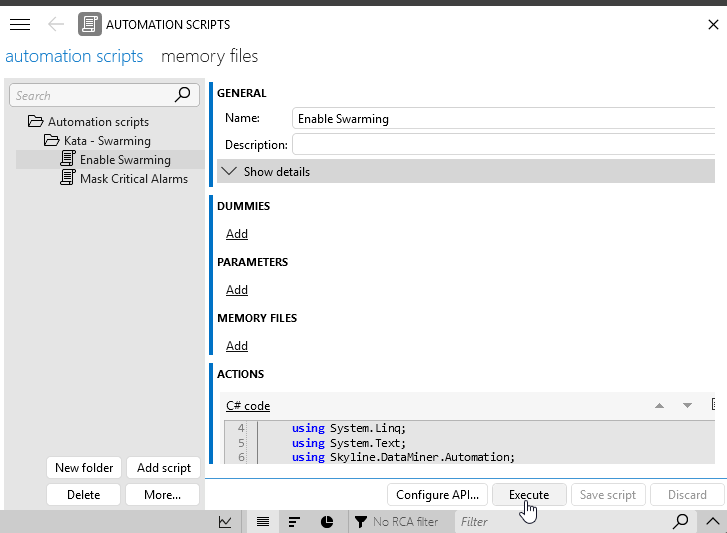
Task: Click the magnifier icon in script search
Action: [183, 95]
